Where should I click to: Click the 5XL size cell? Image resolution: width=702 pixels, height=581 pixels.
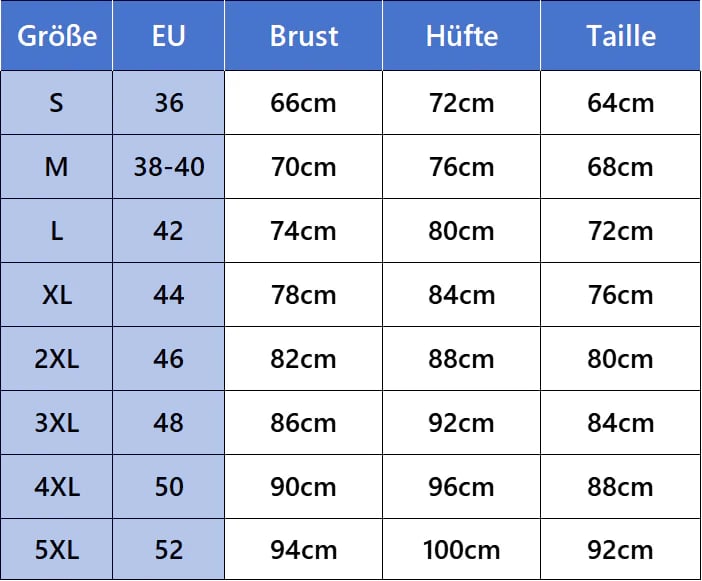[56, 549]
